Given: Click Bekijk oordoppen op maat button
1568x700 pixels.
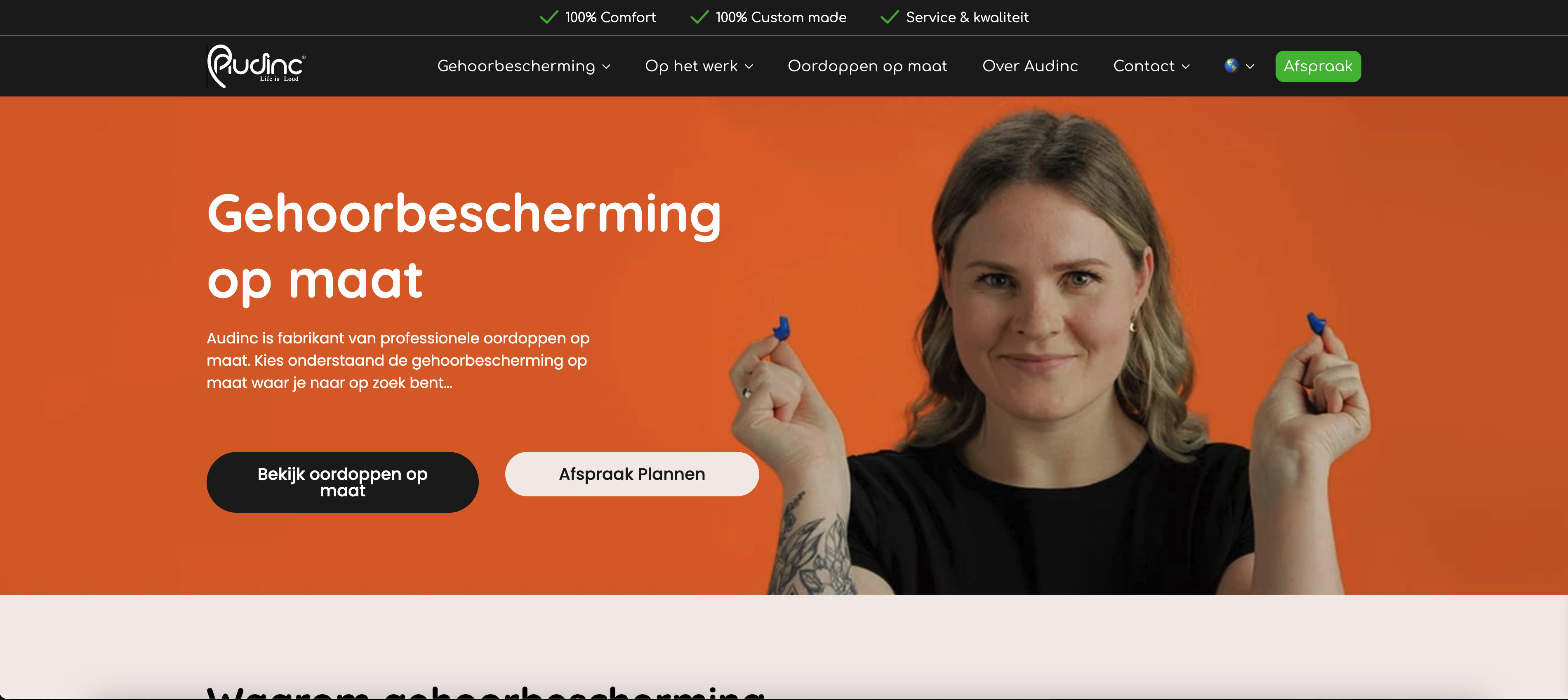Looking at the screenshot, I should click(343, 482).
